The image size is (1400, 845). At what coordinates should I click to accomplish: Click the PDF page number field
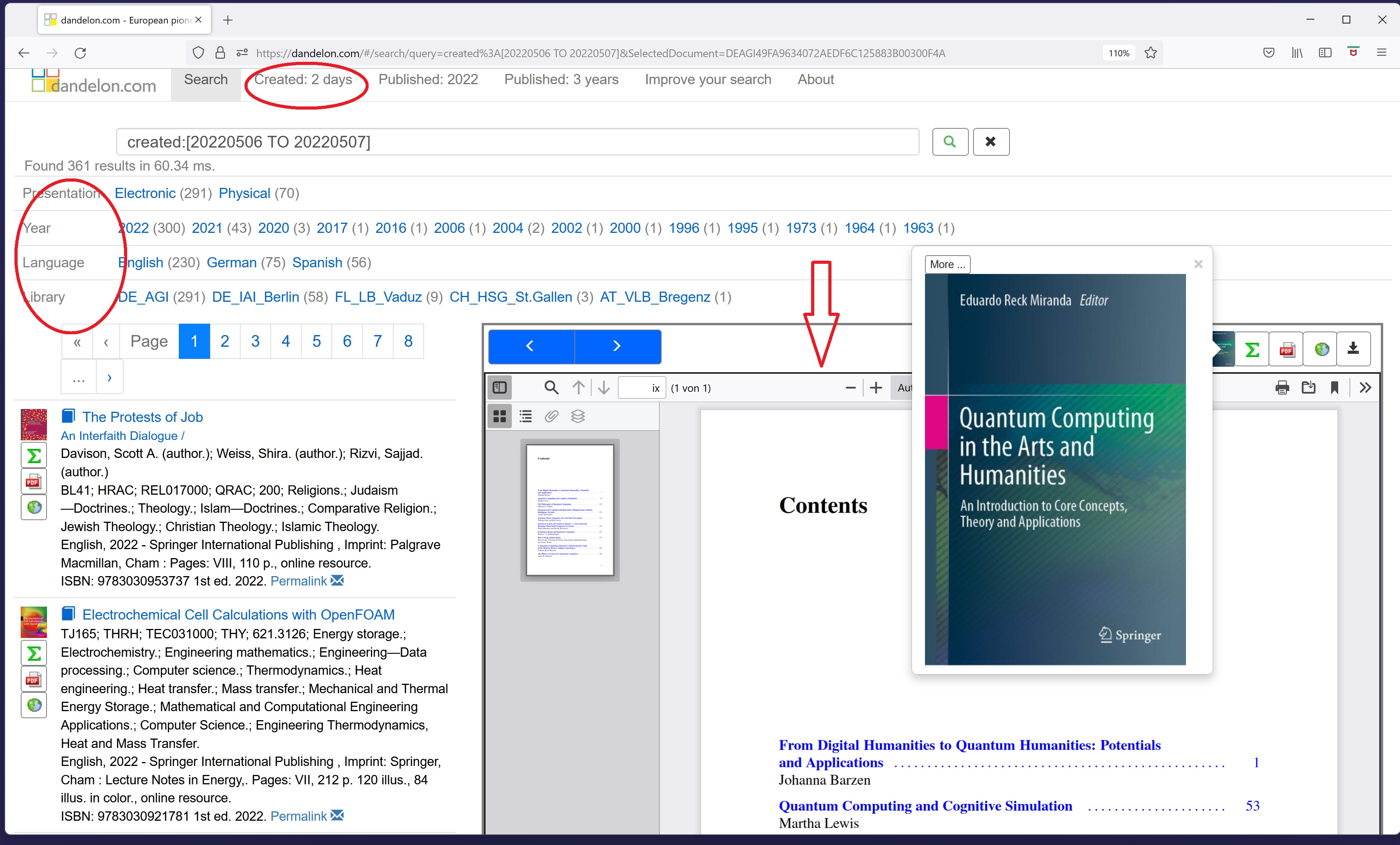tap(641, 387)
